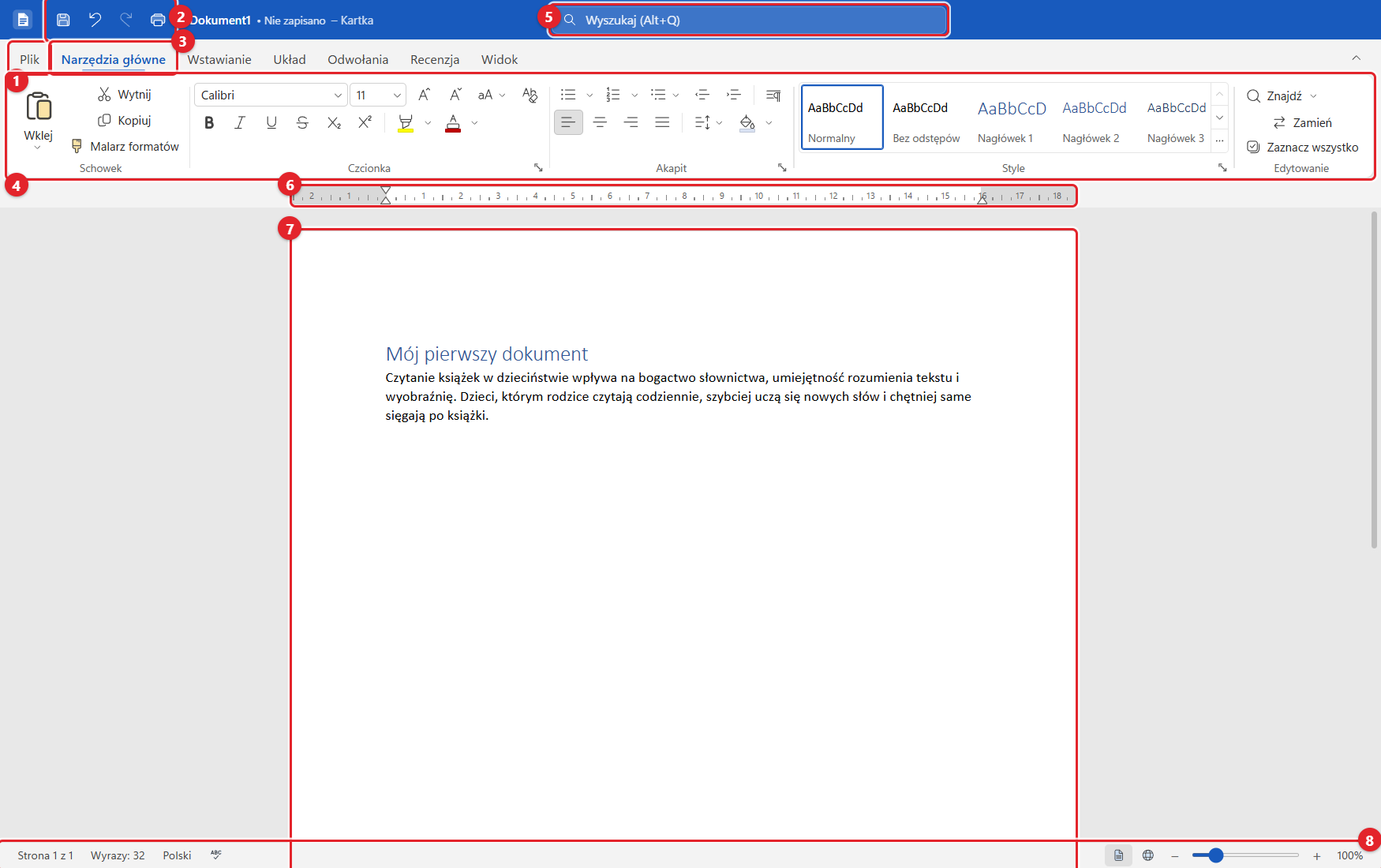Image resolution: width=1381 pixels, height=868 pixels.
Task: Expand the highlight color dropdown arrow
Action: pos(428,123)
